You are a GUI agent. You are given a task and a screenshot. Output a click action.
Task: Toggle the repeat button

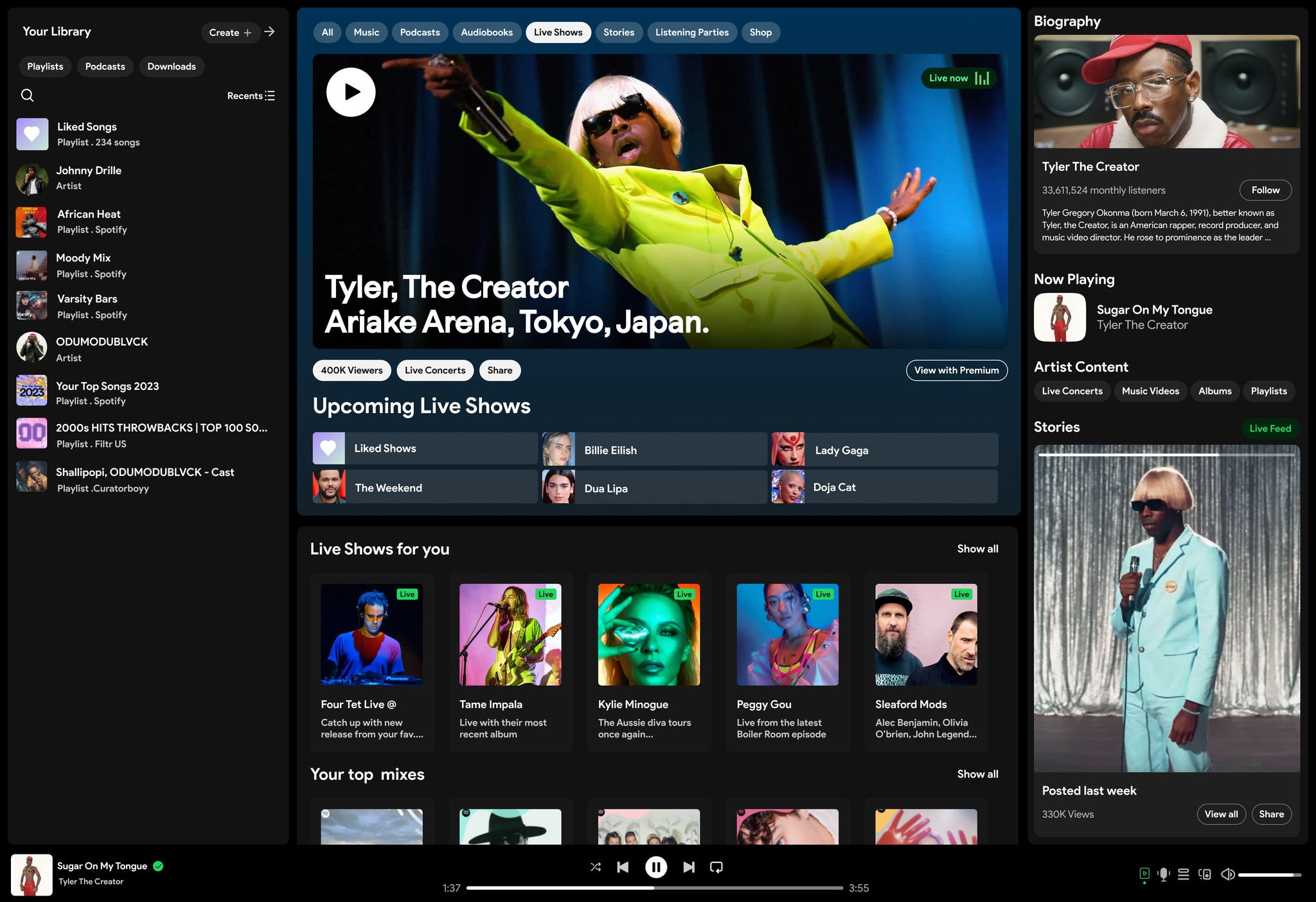(716, 867)
